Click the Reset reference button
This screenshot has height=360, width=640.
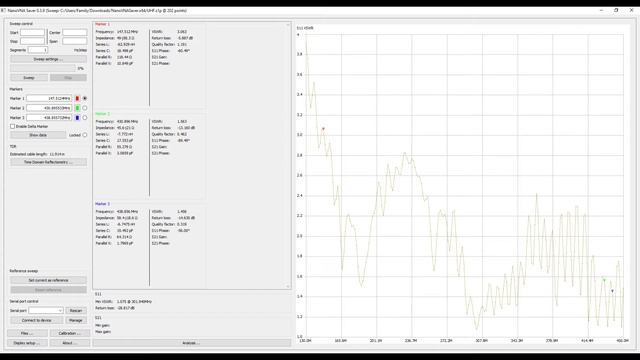click(48, 290)
